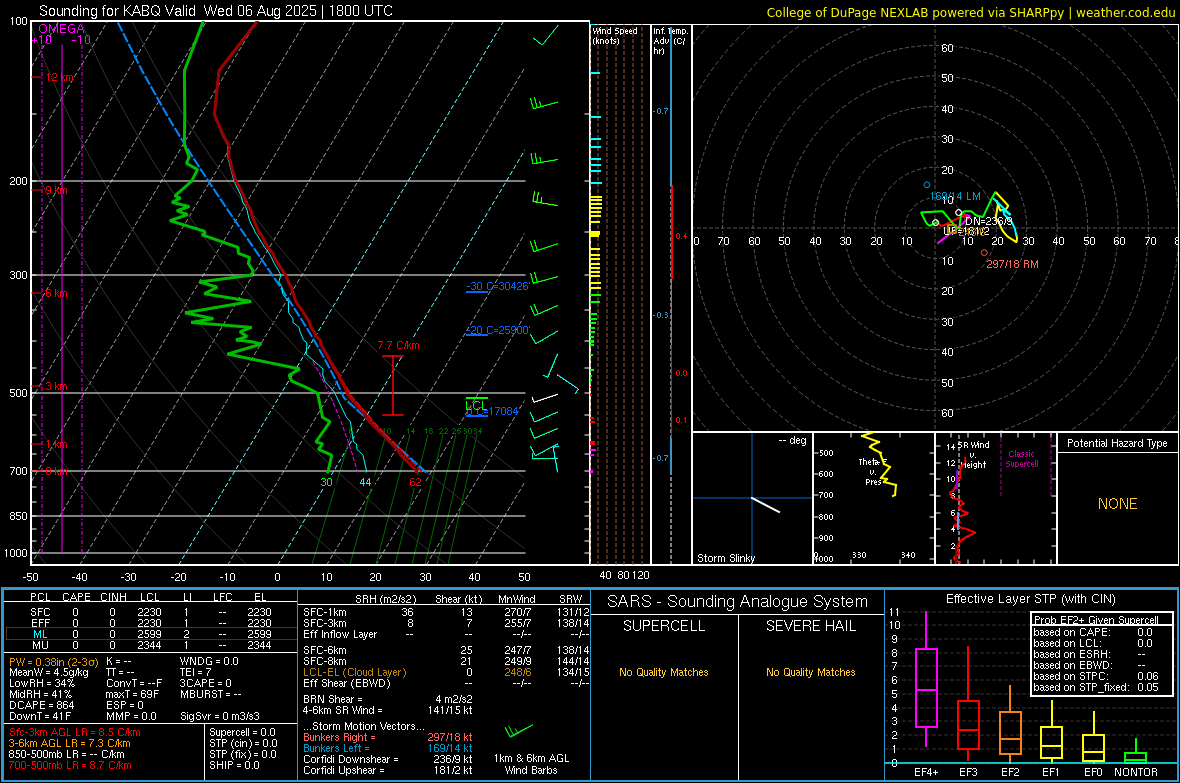Click the 'Prob EF2+ Given Supercell' header
Screen dimensions: 1180x783
1096,620
